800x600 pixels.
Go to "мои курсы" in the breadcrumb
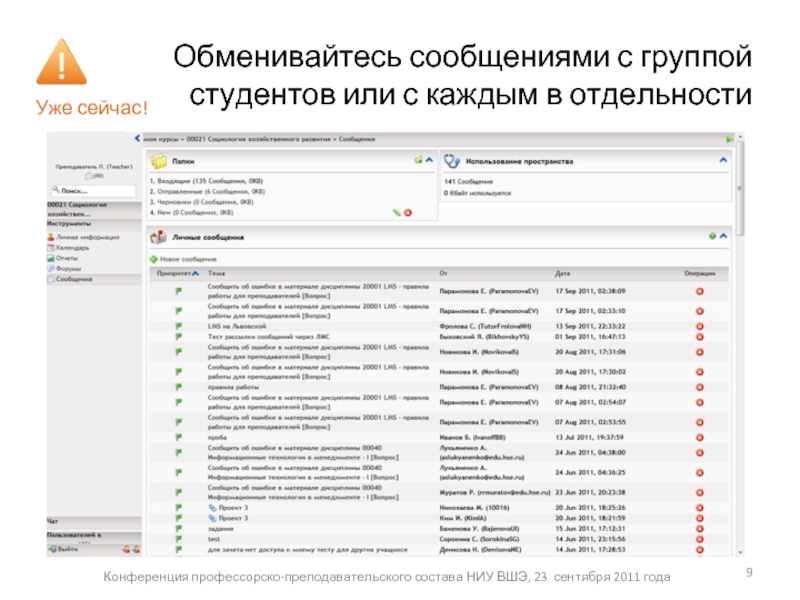point(161,139)
